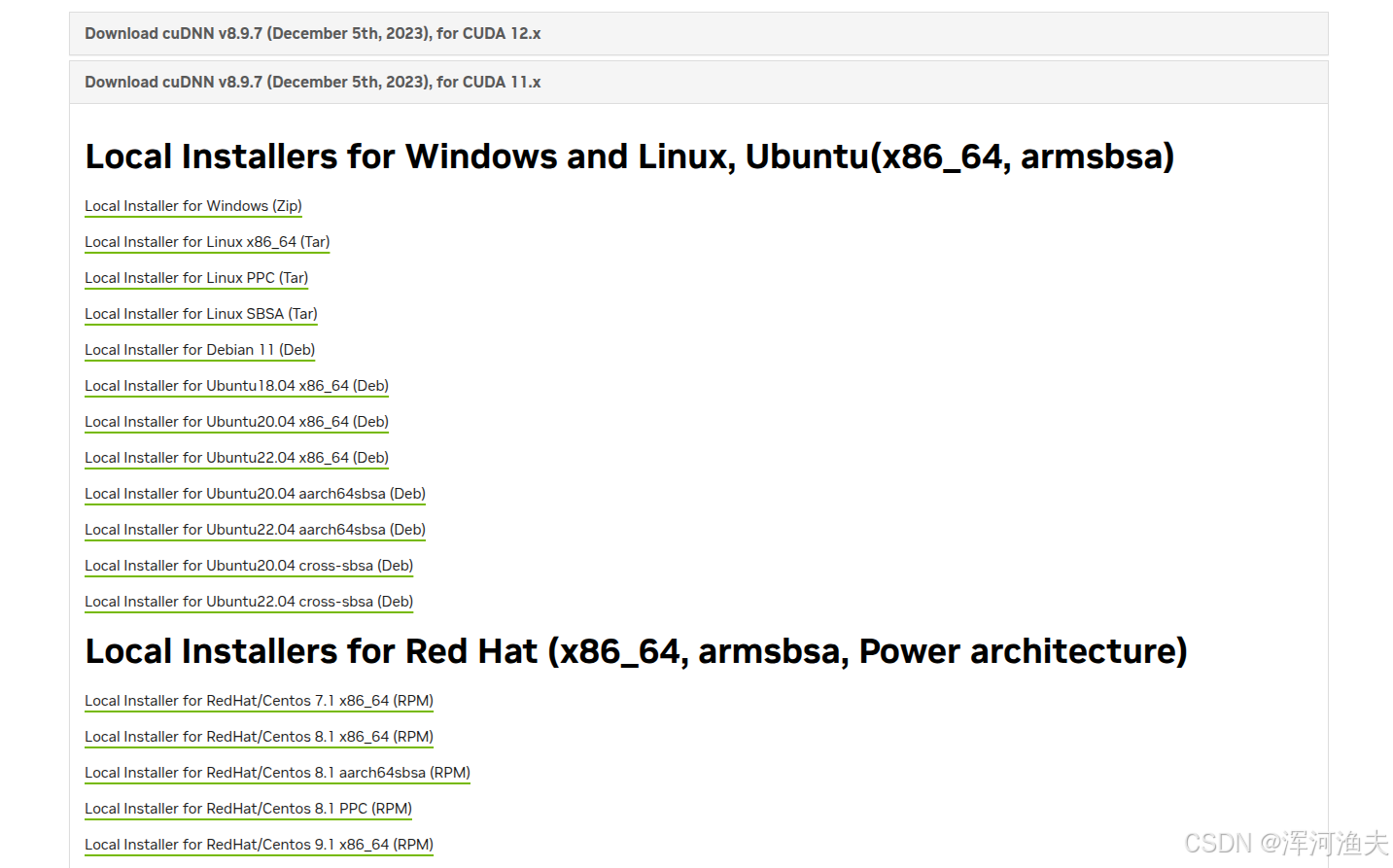Download RedHat/Centos 9.1 x86_64 (RPM) installer

click(259, 845)
